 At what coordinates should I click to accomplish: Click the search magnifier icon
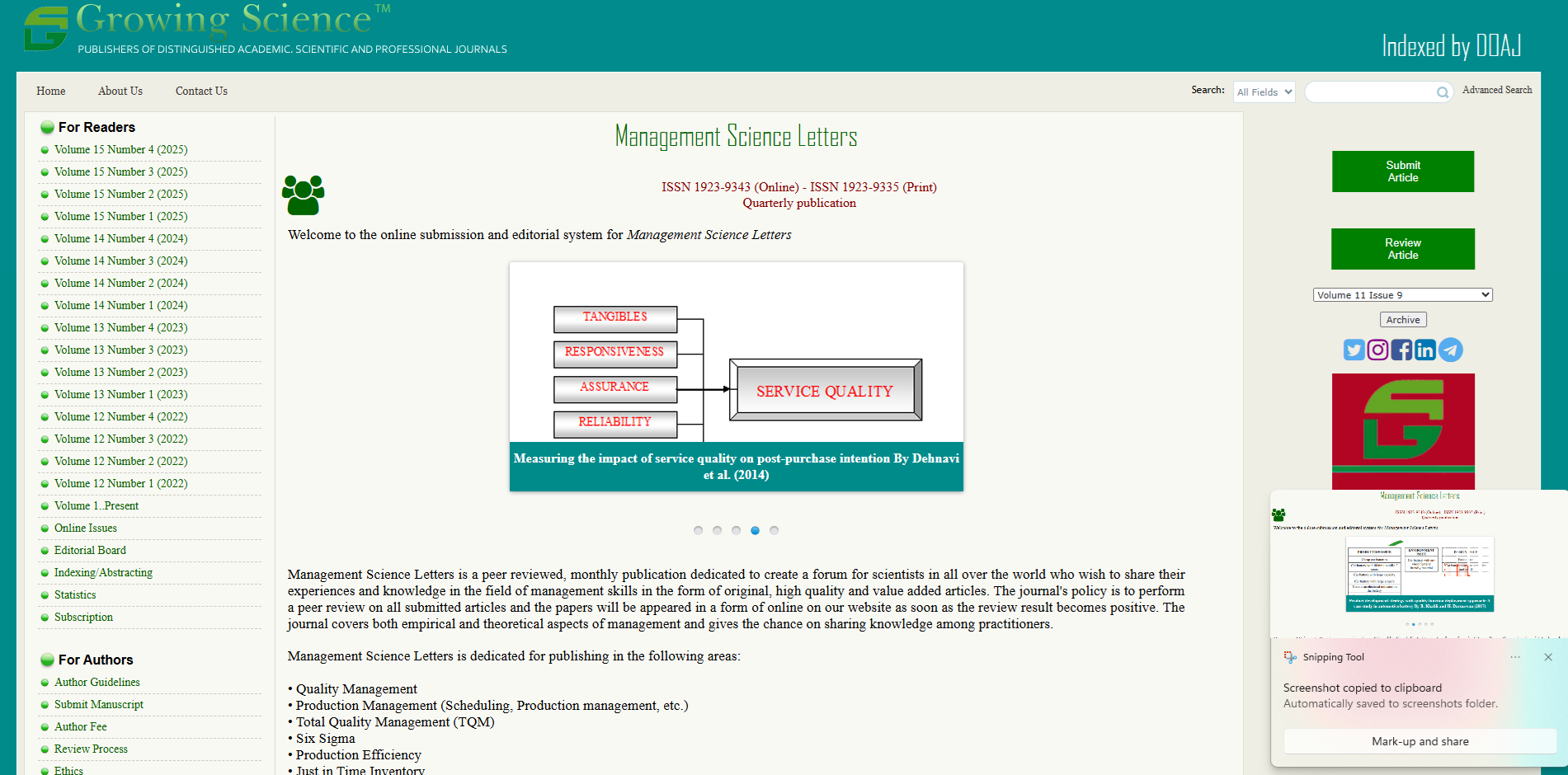pyautogui.click(x=1442, y=92)
